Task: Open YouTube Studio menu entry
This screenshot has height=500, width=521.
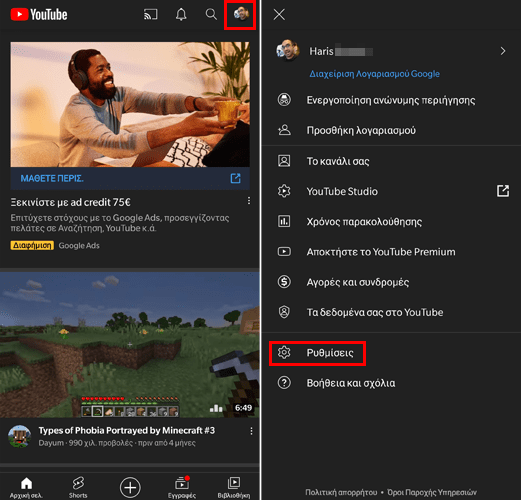Action: (x=342, y=191)
